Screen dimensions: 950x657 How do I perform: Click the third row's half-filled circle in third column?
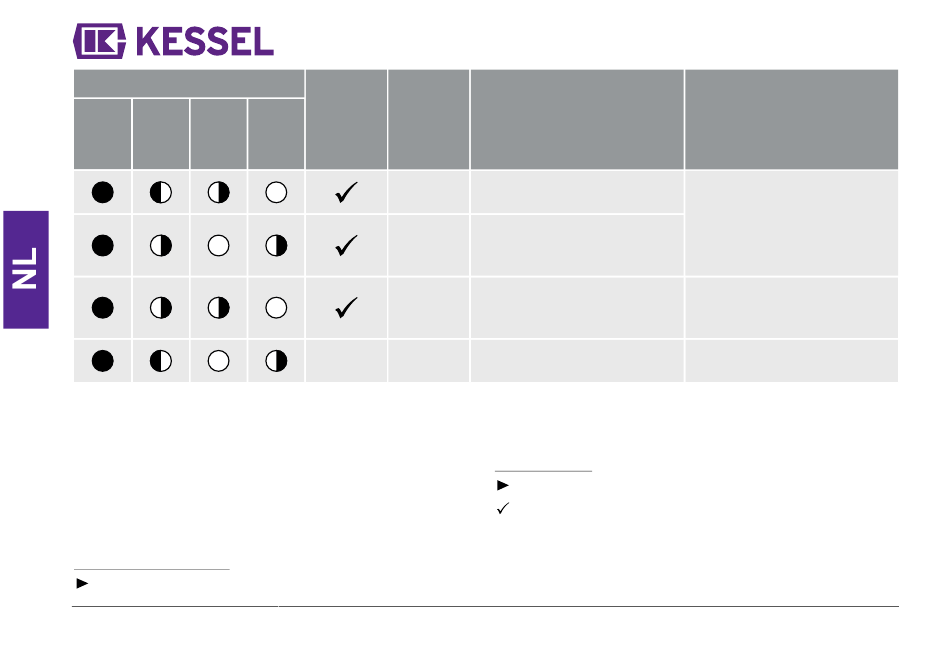click(218, 308)
